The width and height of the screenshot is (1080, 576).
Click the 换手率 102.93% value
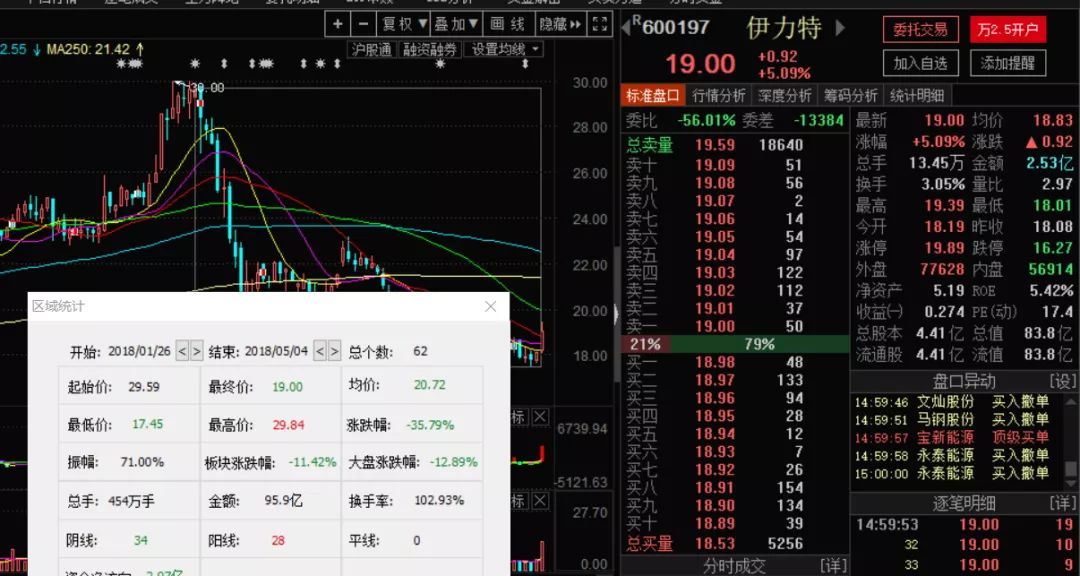point(439,500)
